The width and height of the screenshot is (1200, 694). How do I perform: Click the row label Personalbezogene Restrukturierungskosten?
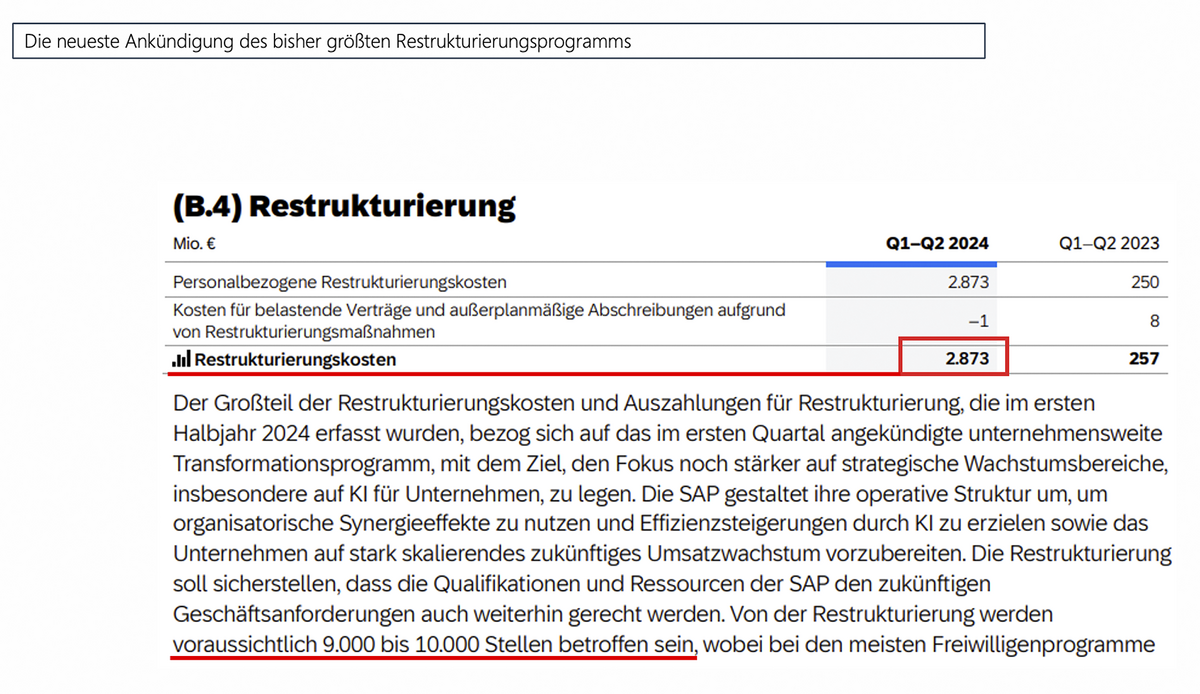coord(340,282)
